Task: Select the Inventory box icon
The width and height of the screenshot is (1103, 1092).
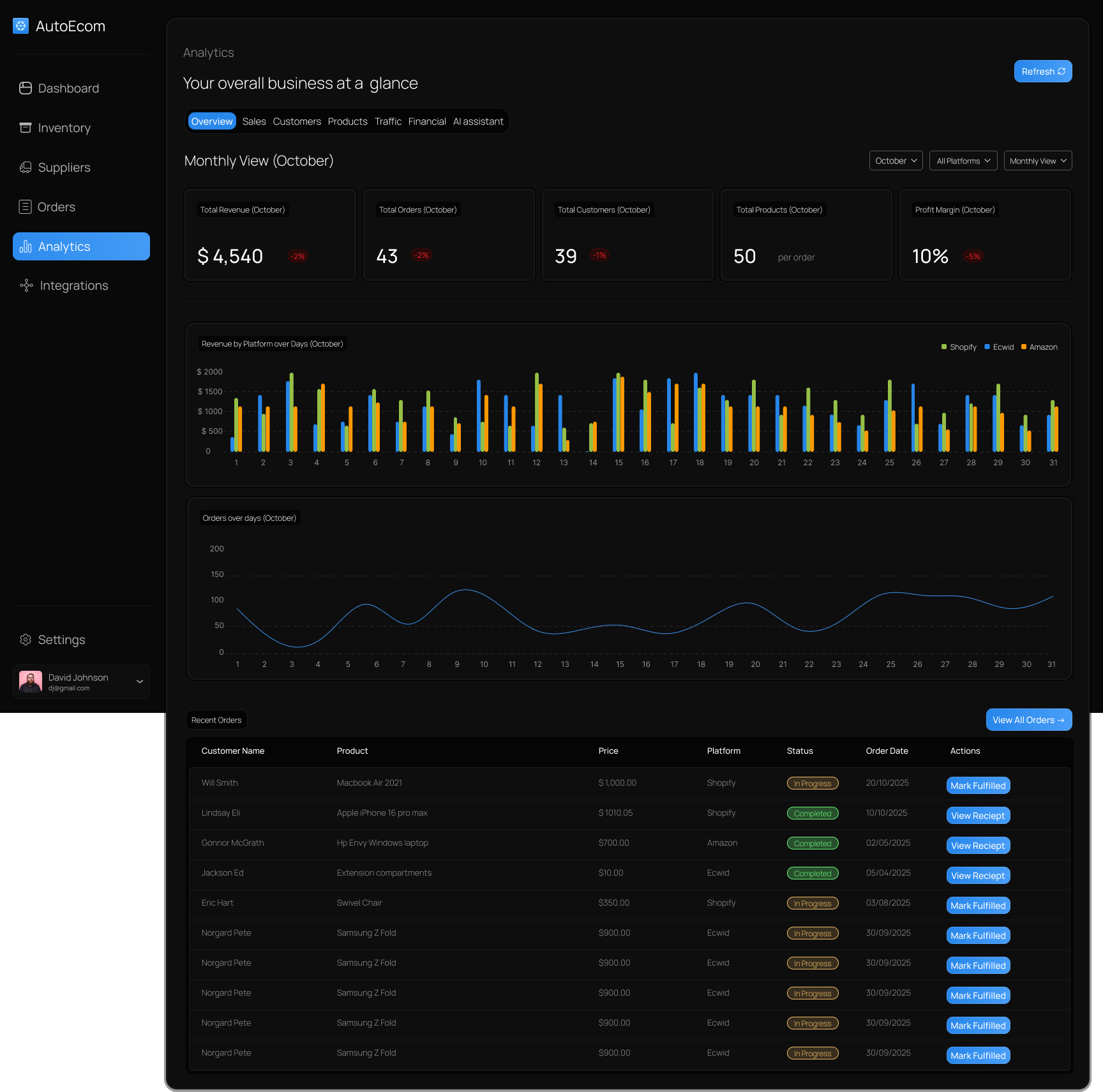Action: click(26, 128)
